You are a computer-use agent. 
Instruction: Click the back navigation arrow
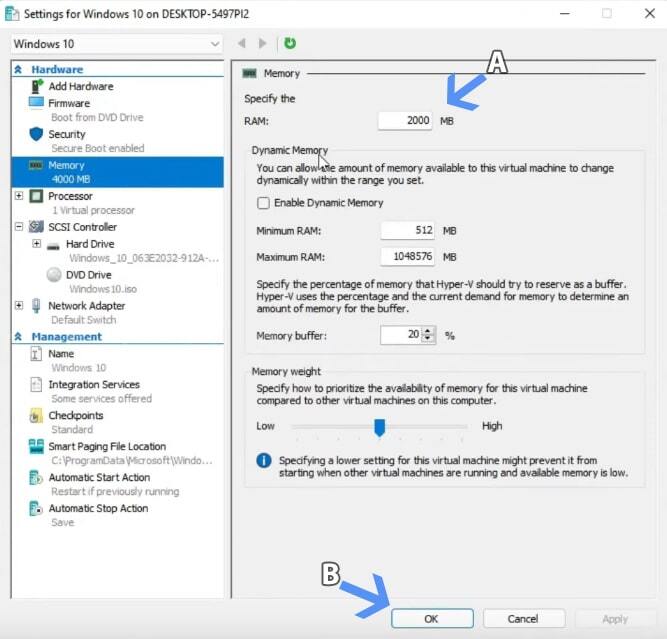242,43
